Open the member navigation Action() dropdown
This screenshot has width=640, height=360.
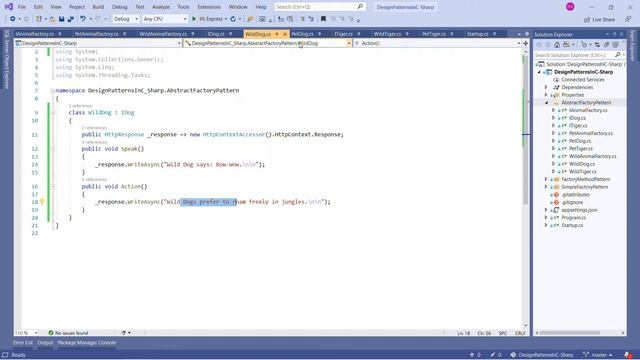pyautogui.click(x=438, y=43)
